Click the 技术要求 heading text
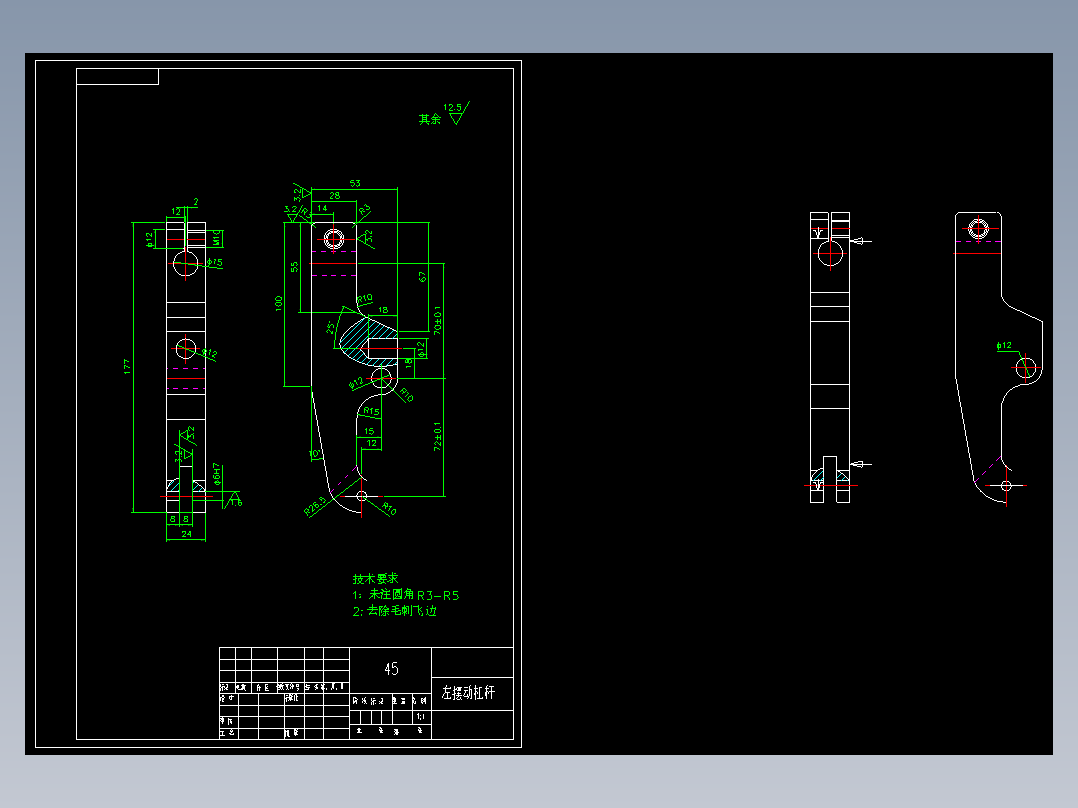This screenshot has width=1078, height=808. pyautogui.click(x=375, y=578)
